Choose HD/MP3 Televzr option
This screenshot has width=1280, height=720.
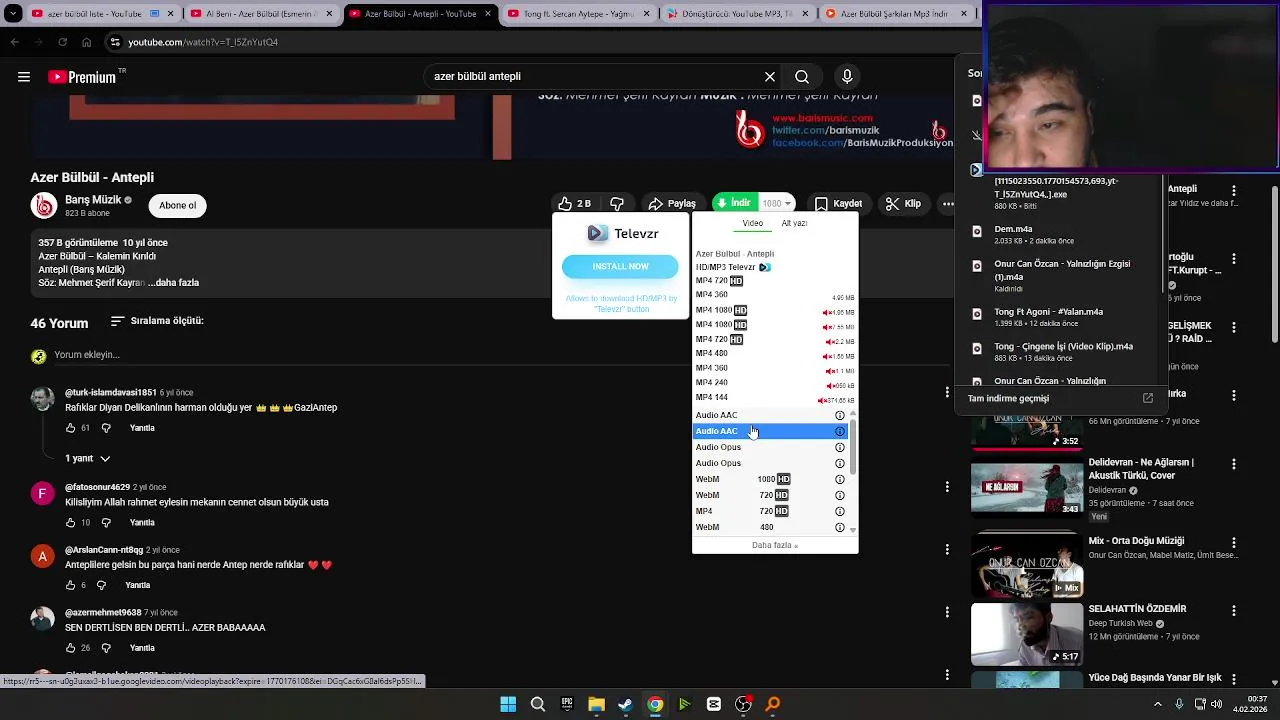(x=774, y=267)
